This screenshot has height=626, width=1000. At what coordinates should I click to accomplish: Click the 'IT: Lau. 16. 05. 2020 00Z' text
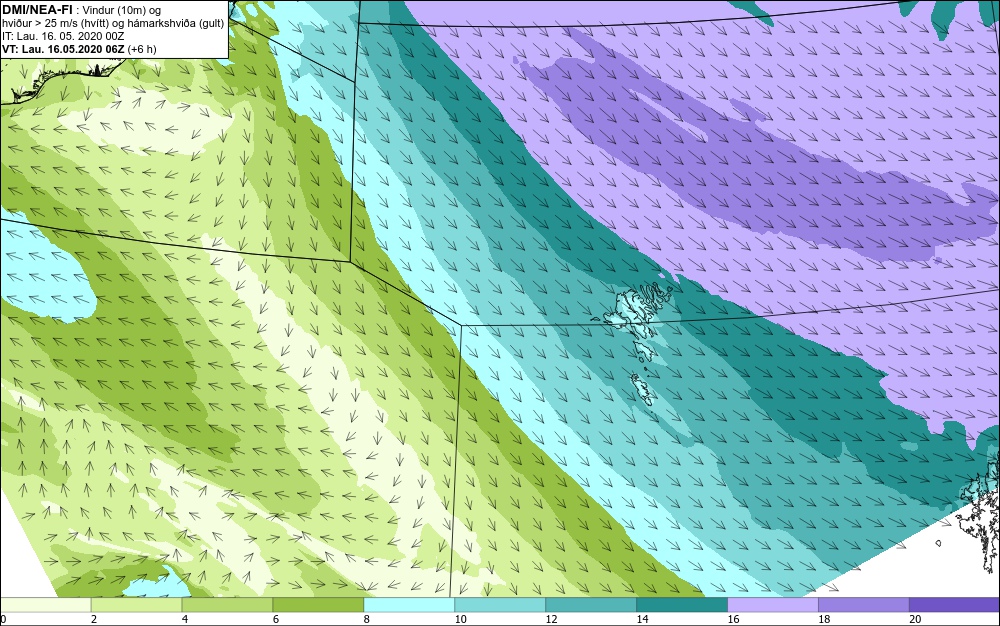click(x=61, y=36)
